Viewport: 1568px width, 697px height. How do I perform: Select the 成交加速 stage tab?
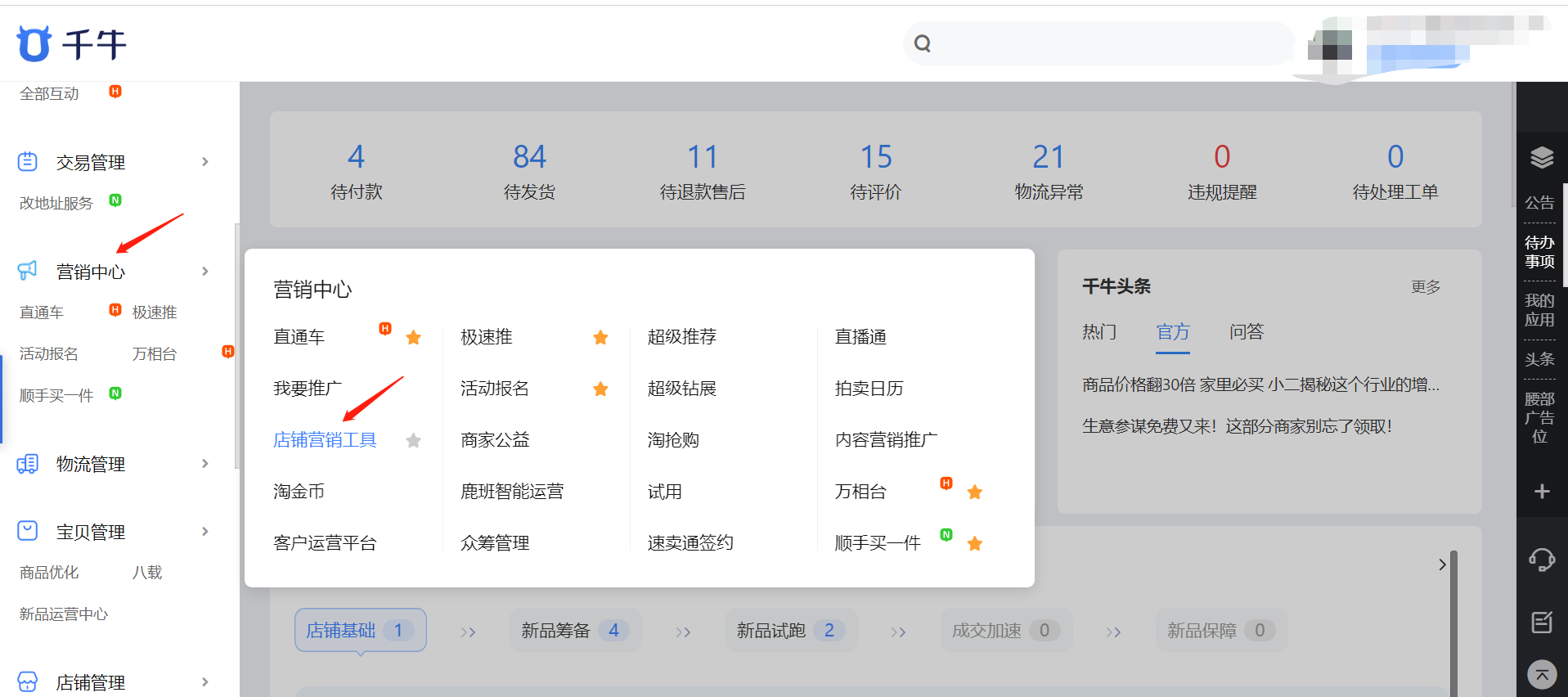[x=1006, y=630]
